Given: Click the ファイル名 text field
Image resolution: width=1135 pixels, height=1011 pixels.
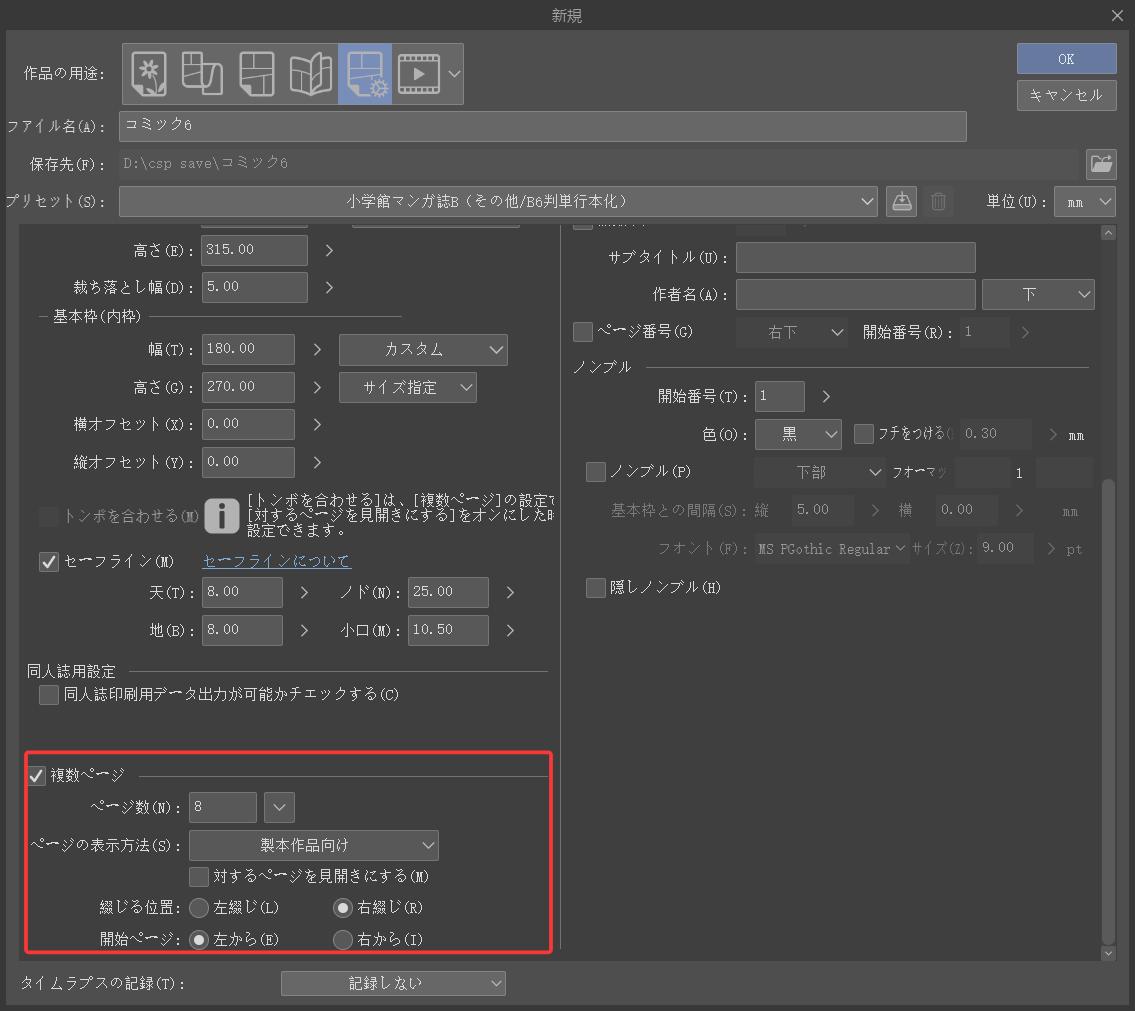Looking at the screenshot, I should (542, 126).
